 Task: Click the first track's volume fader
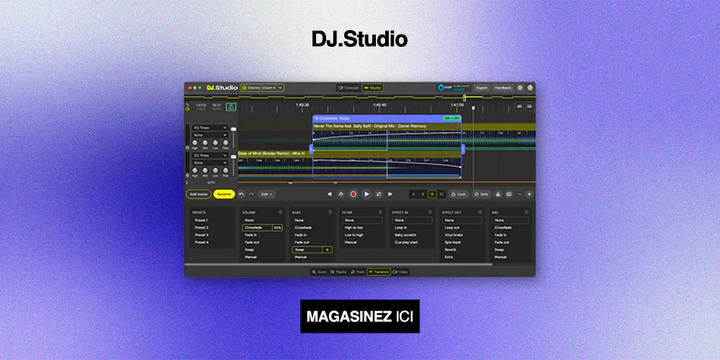tap(233, 130)
